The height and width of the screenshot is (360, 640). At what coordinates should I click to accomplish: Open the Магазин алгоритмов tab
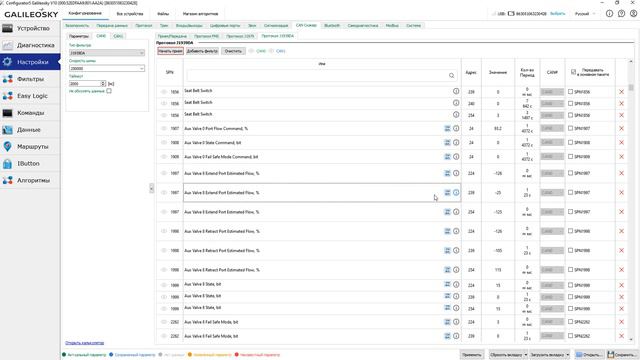200,14
